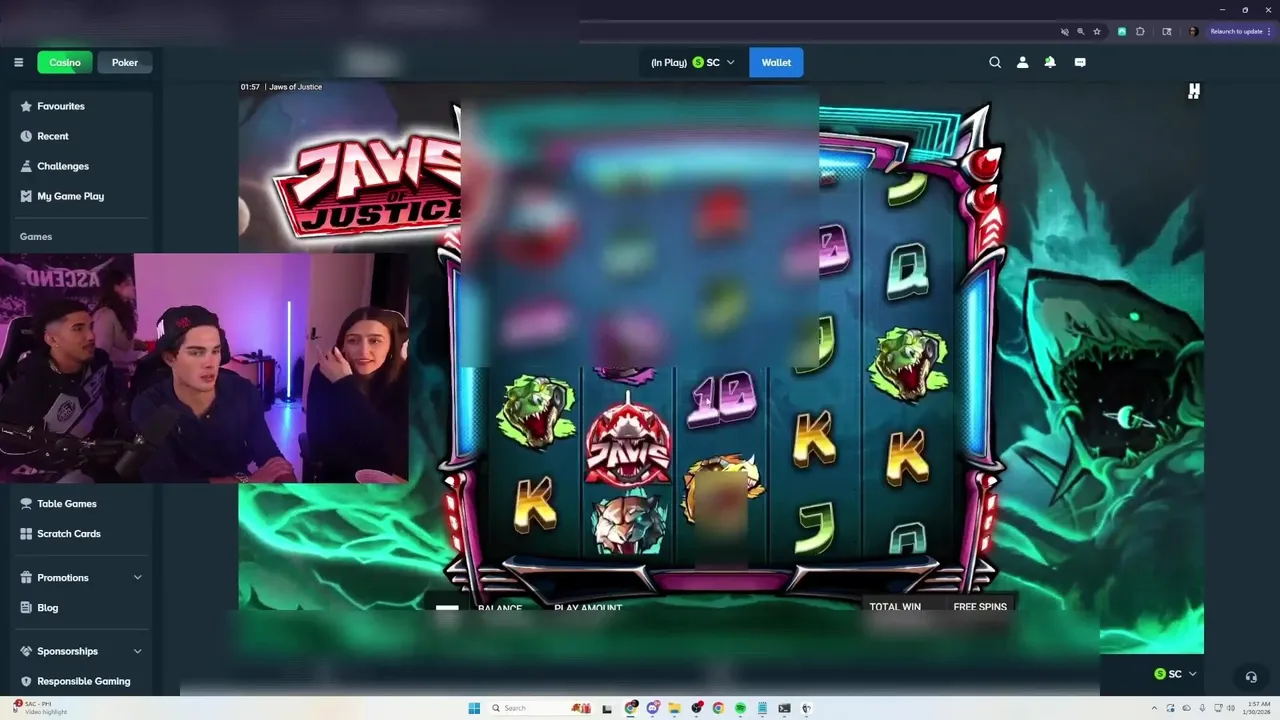Open the user account profile icon
This screenshot has width=1280, height=720.
coord(1022,62)
